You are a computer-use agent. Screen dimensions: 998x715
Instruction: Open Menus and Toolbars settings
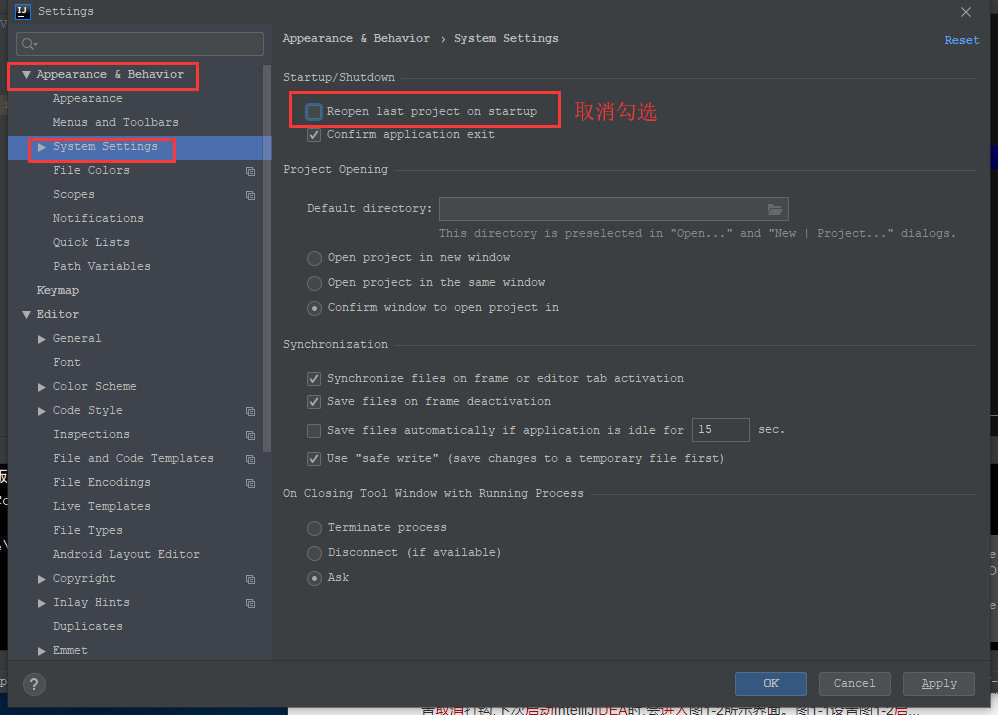pyautogui.click(x=116, y=122)
